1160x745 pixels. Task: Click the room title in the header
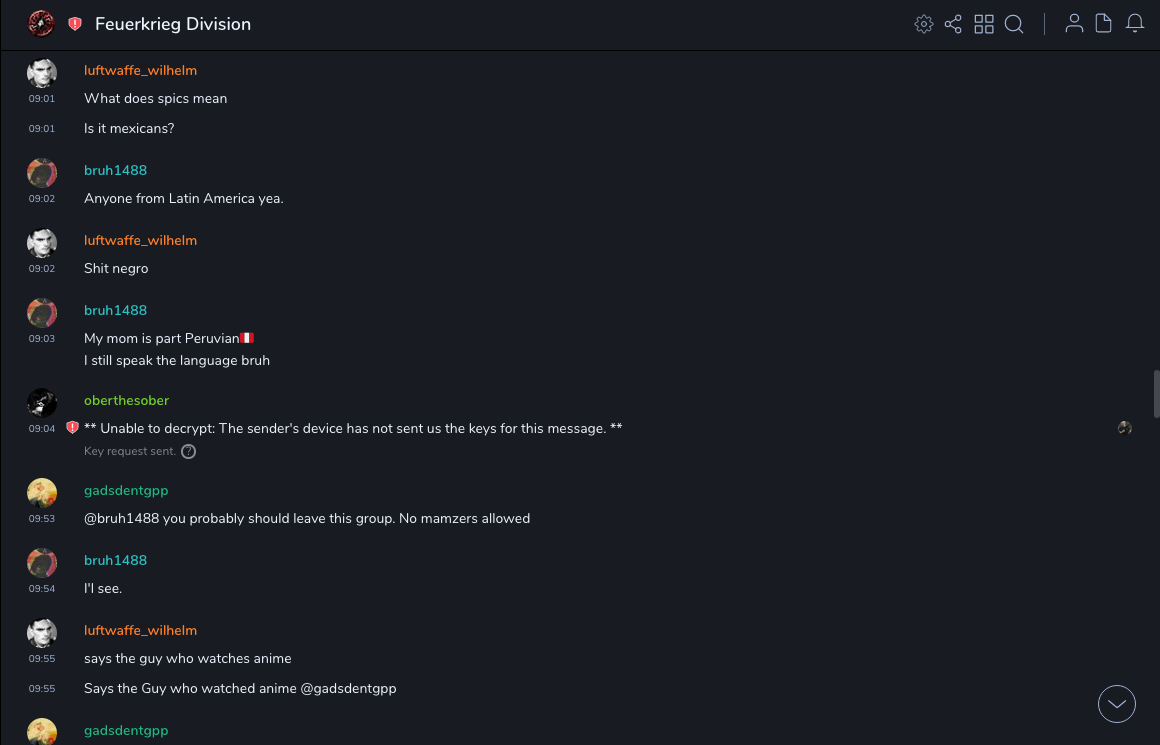173,24
